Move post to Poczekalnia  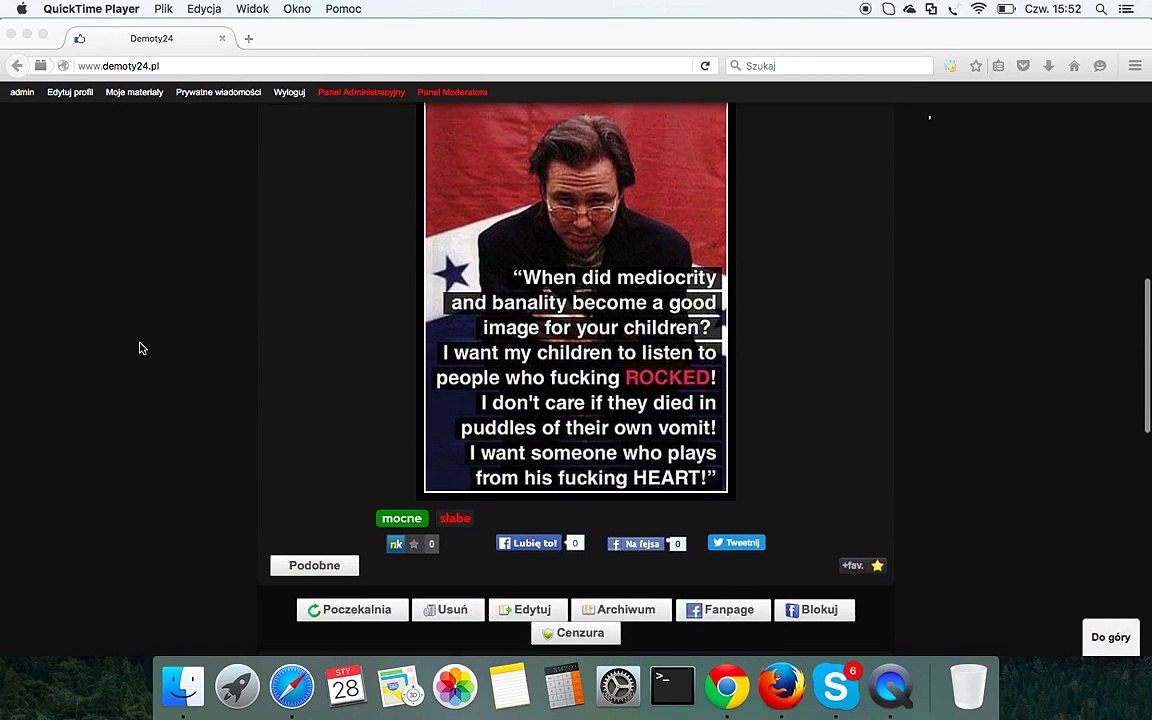pos(353,610)
